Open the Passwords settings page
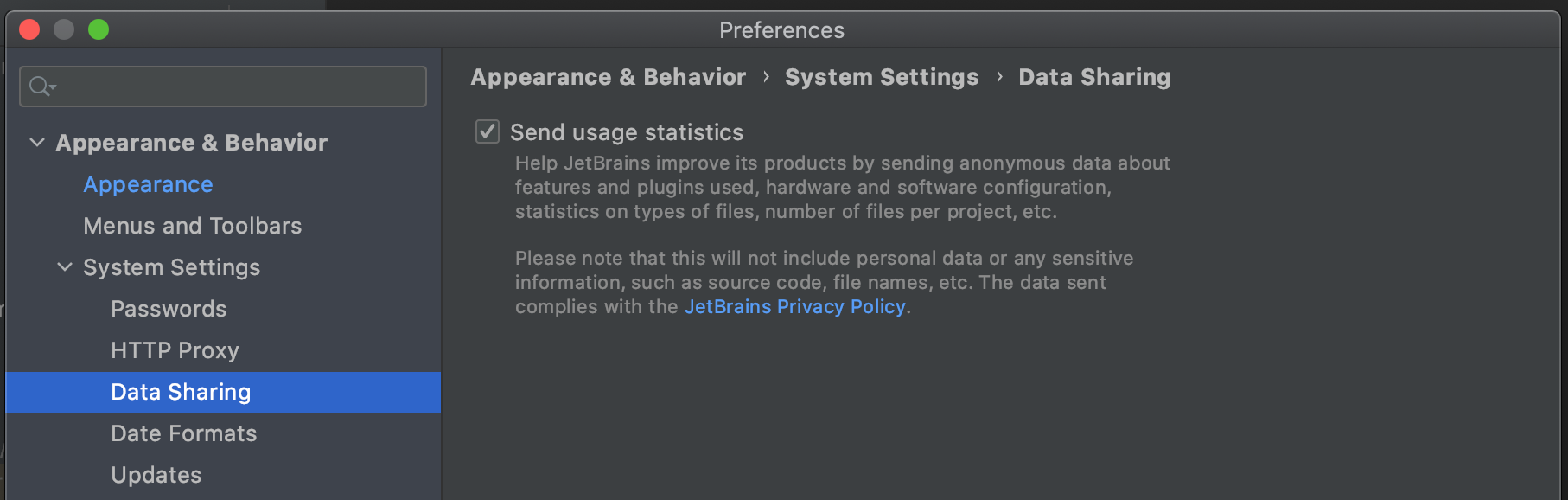This screenshot has height=500, width=1568. click(169, 309)
